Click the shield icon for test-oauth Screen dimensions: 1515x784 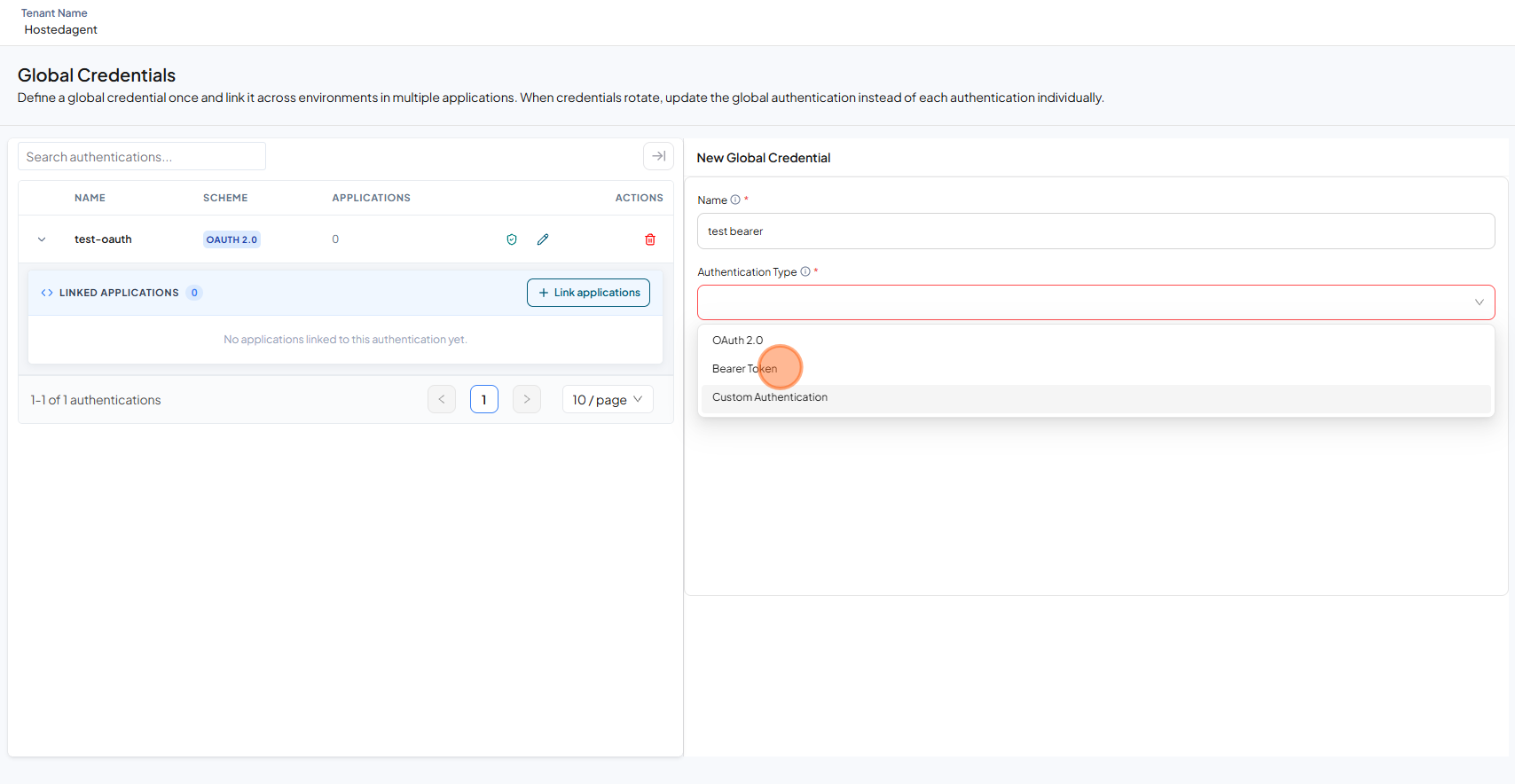[x=512, y=239]
